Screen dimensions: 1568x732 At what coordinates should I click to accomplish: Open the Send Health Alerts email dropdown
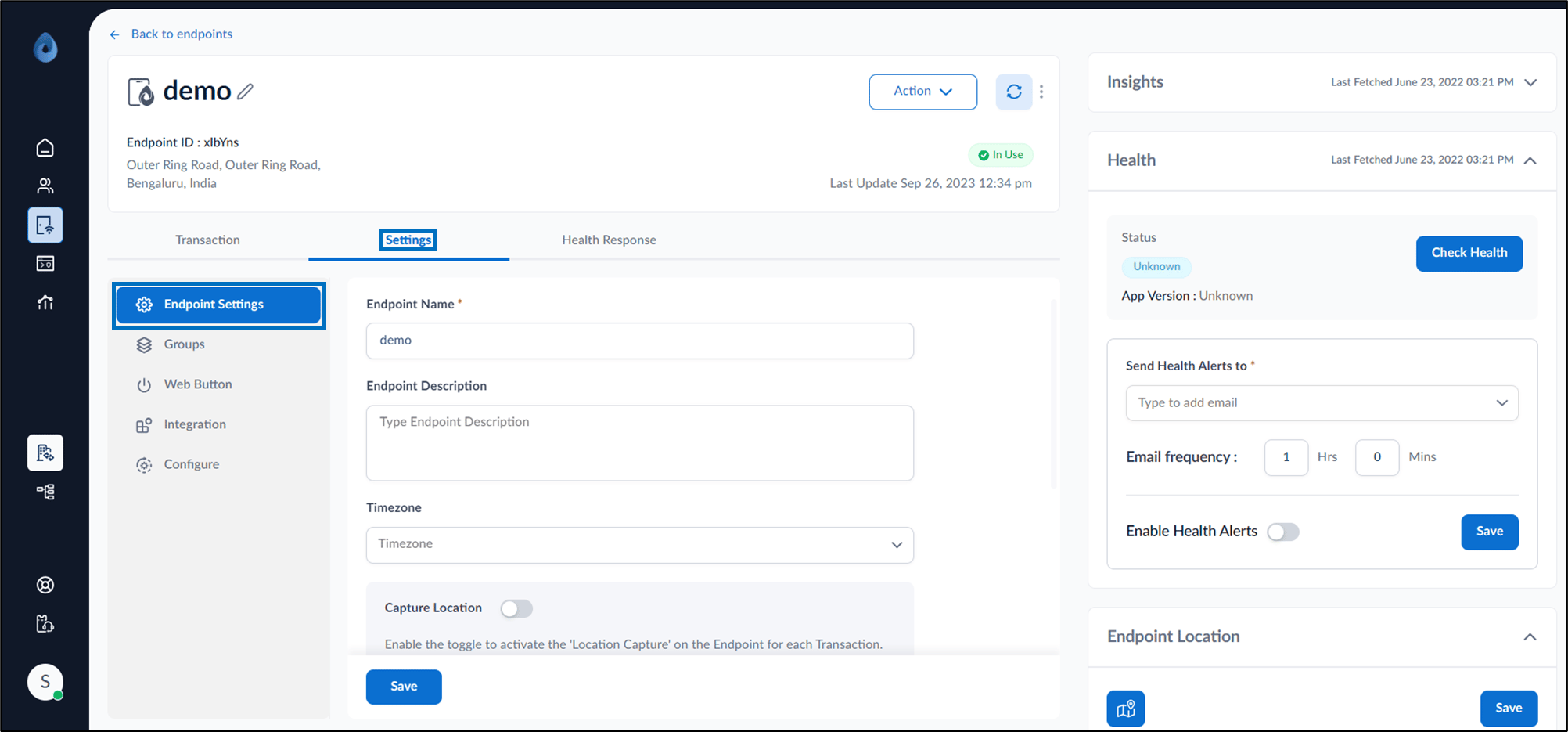[x=1322, y=402]
